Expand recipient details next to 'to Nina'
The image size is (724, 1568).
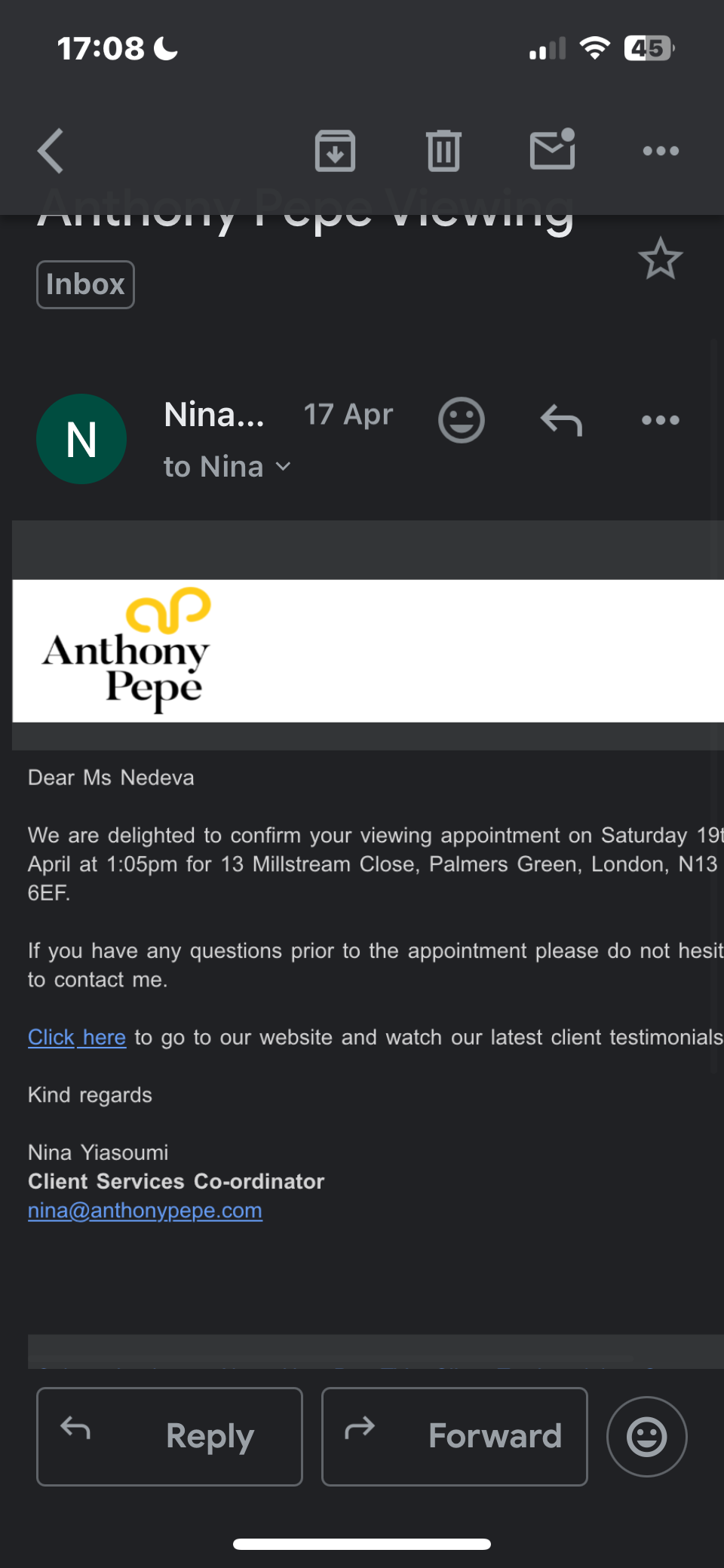coord(284,467)
